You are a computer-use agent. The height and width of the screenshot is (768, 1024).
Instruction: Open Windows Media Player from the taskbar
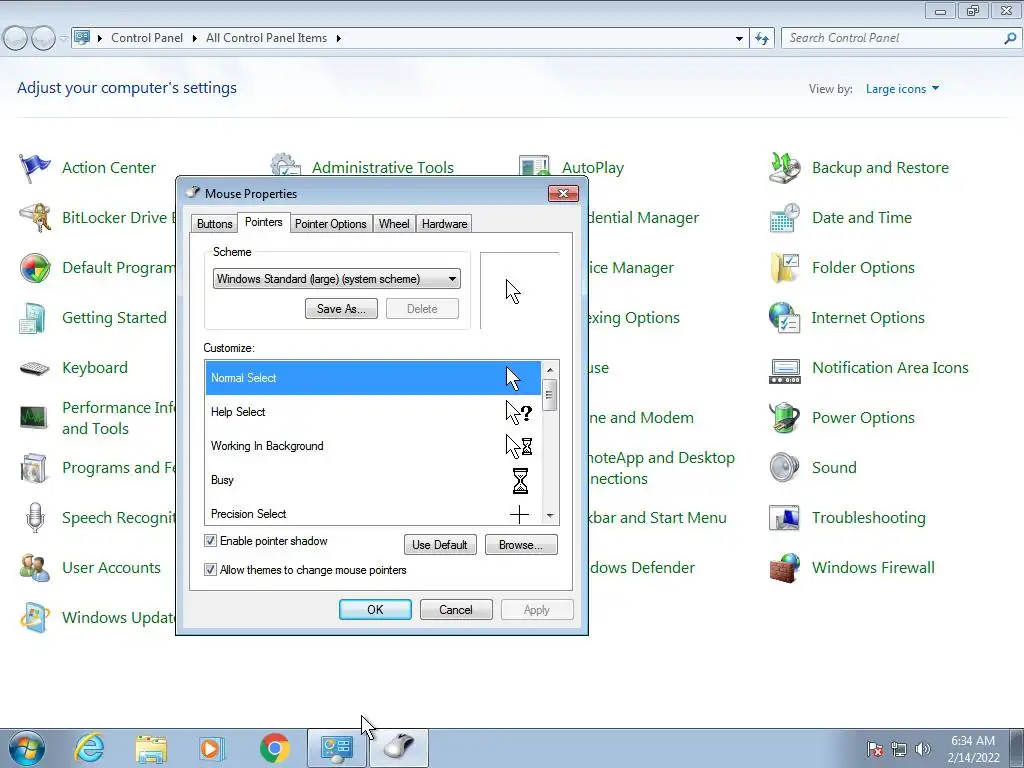(212, 748)
